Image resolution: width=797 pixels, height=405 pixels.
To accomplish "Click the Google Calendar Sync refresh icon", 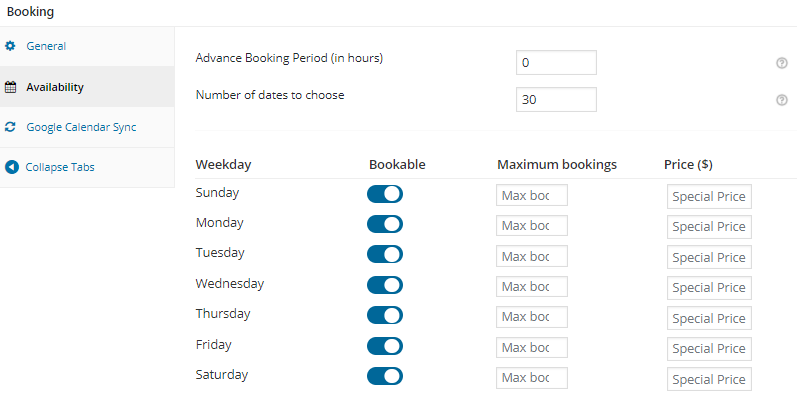I will pos(10,127).
